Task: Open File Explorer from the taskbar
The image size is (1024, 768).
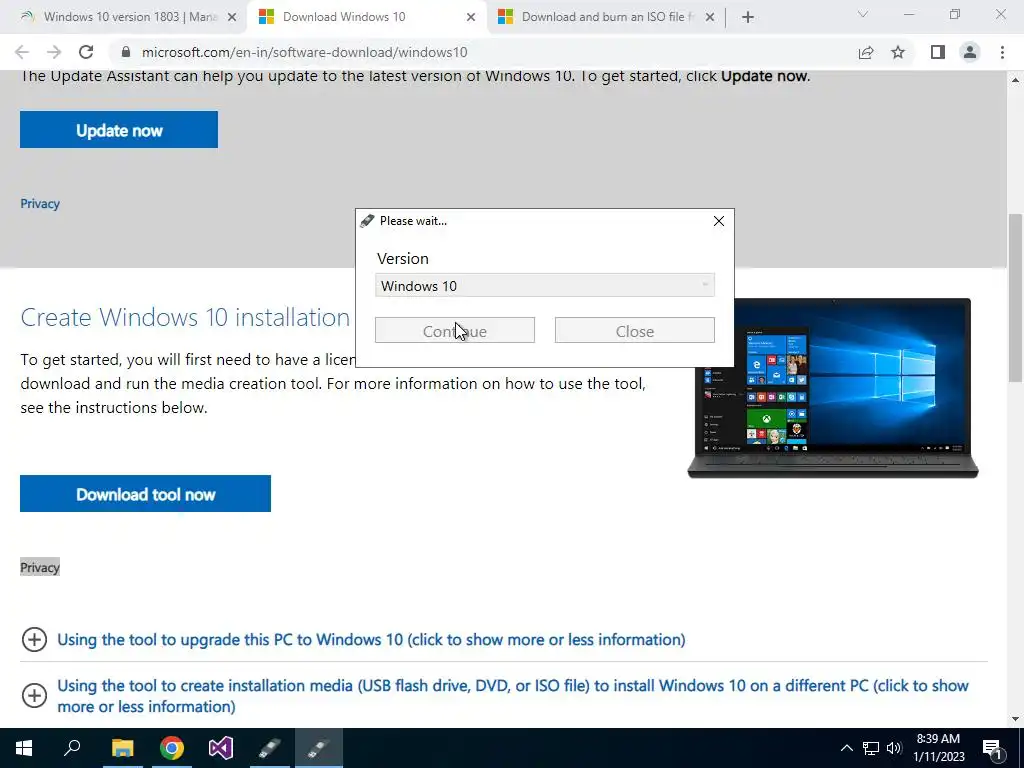Action: pos(122,748)
